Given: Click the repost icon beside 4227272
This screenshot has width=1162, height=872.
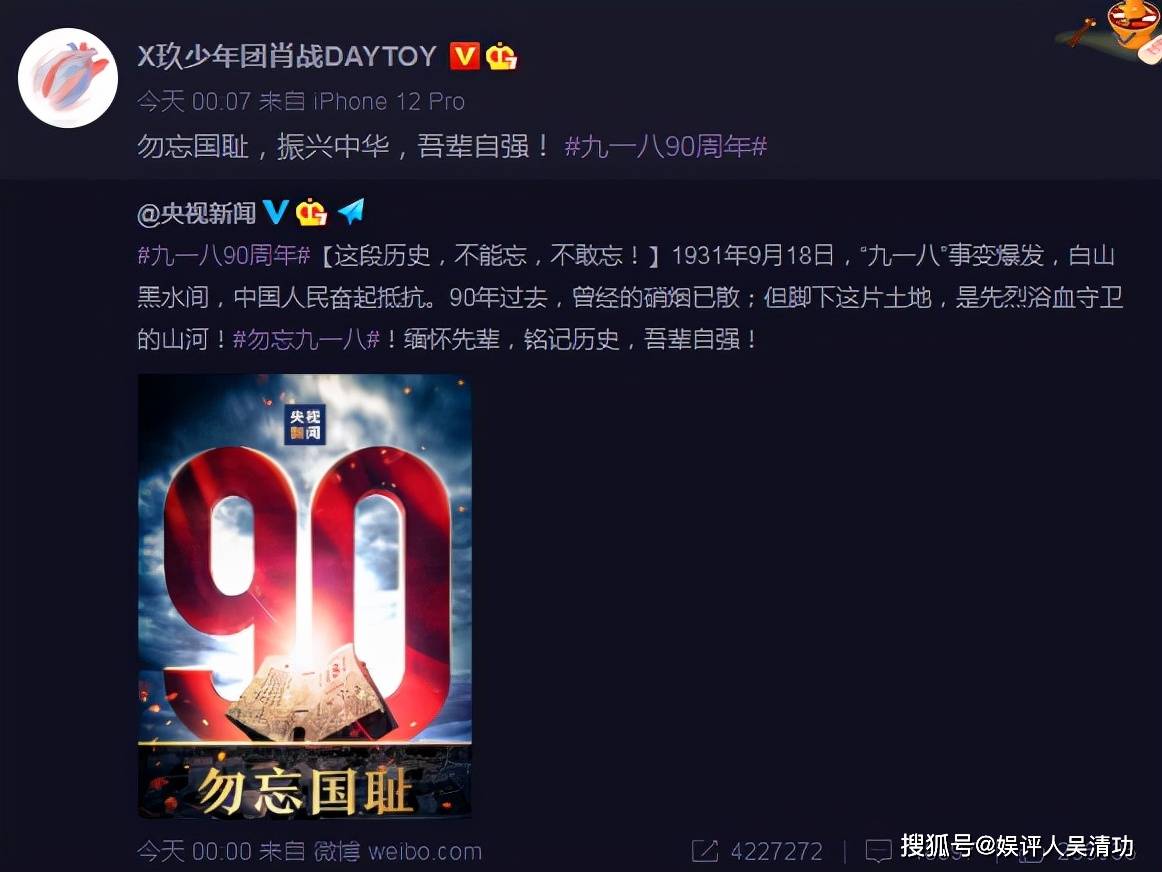Looking at the screenshot, I should point(705,851).
